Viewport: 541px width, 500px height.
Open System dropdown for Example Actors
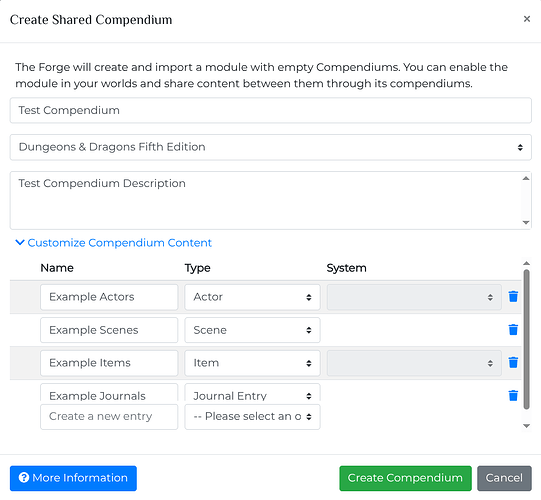pos(414,297)
